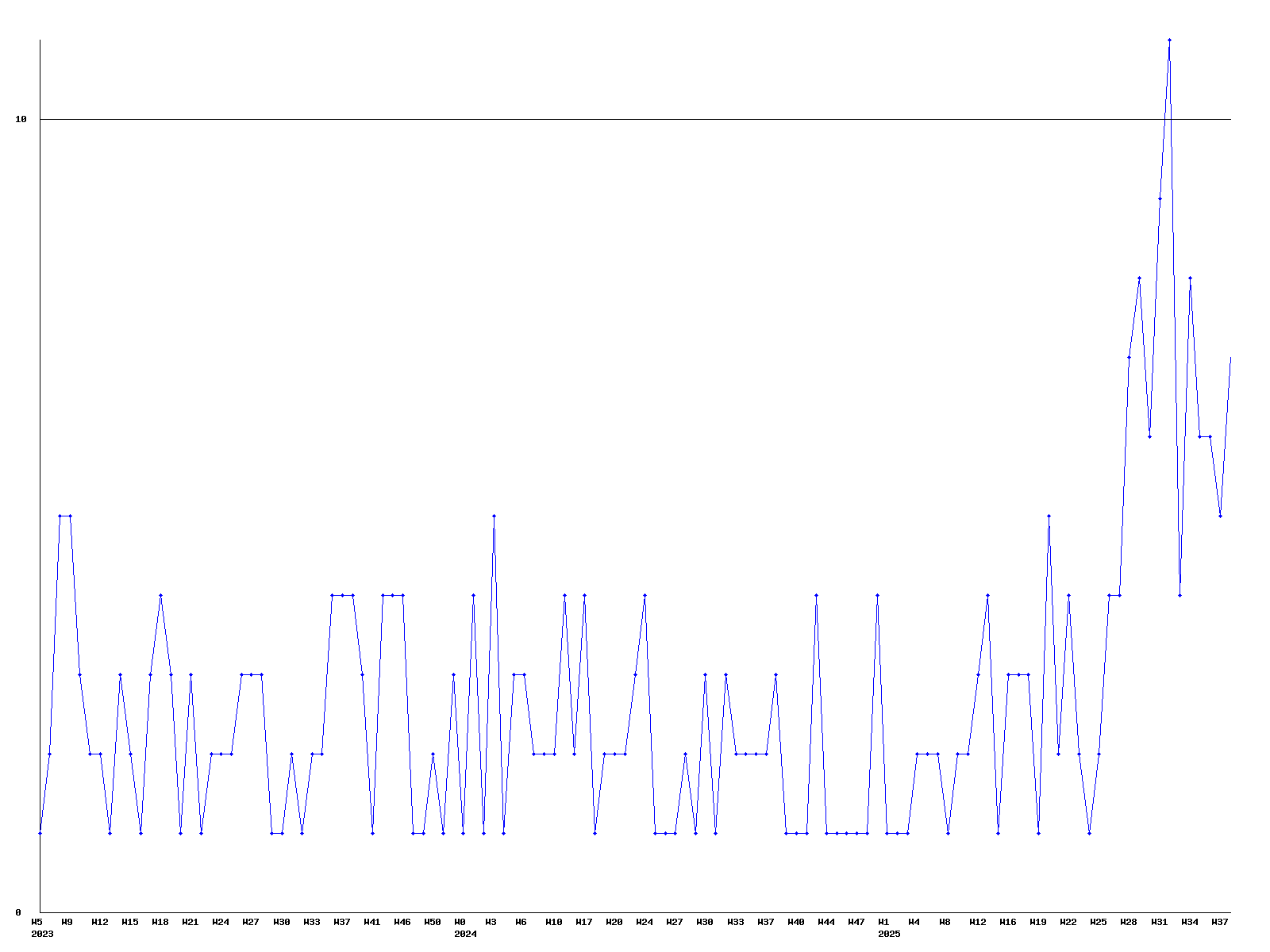Select the W9 x-axis tick label

[x=67, y=923]
